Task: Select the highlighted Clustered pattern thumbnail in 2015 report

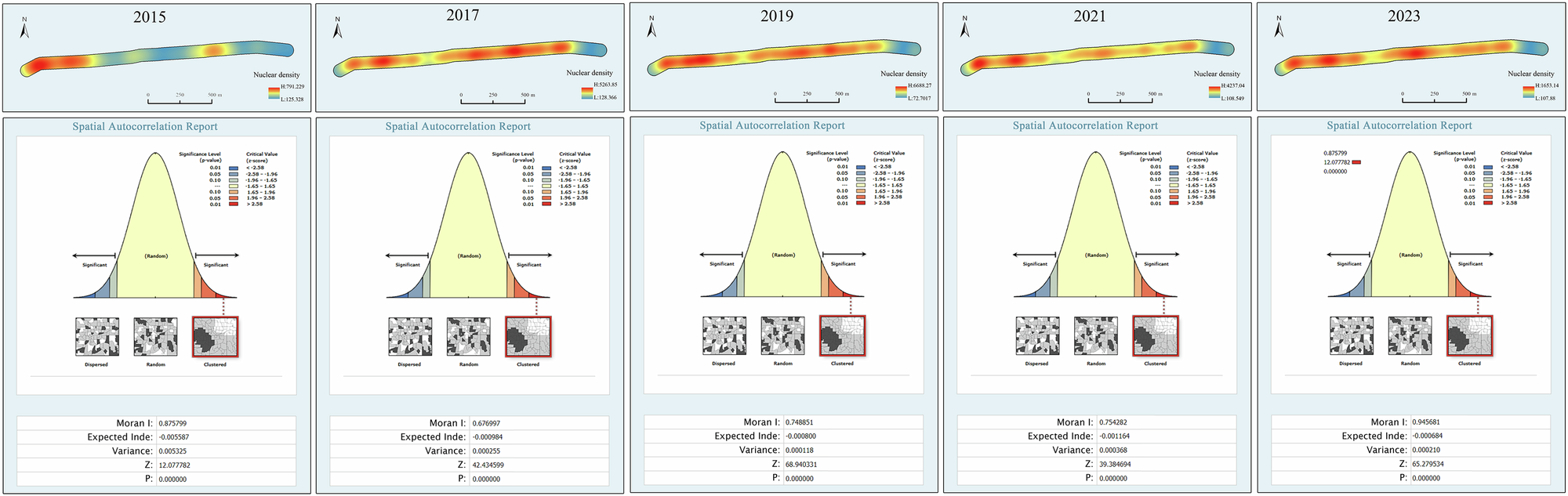Action: [x=215, y=337]
